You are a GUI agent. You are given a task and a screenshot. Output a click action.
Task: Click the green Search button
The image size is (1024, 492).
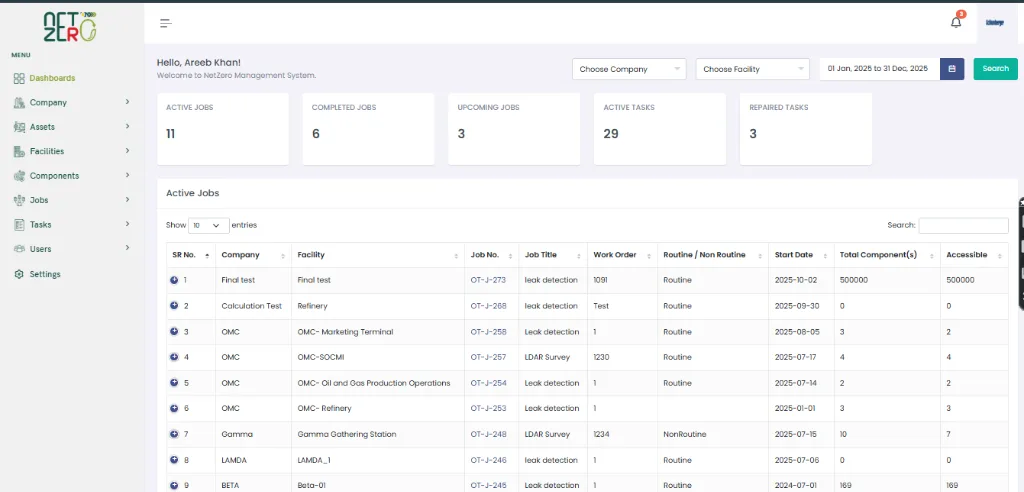(995, 69)
